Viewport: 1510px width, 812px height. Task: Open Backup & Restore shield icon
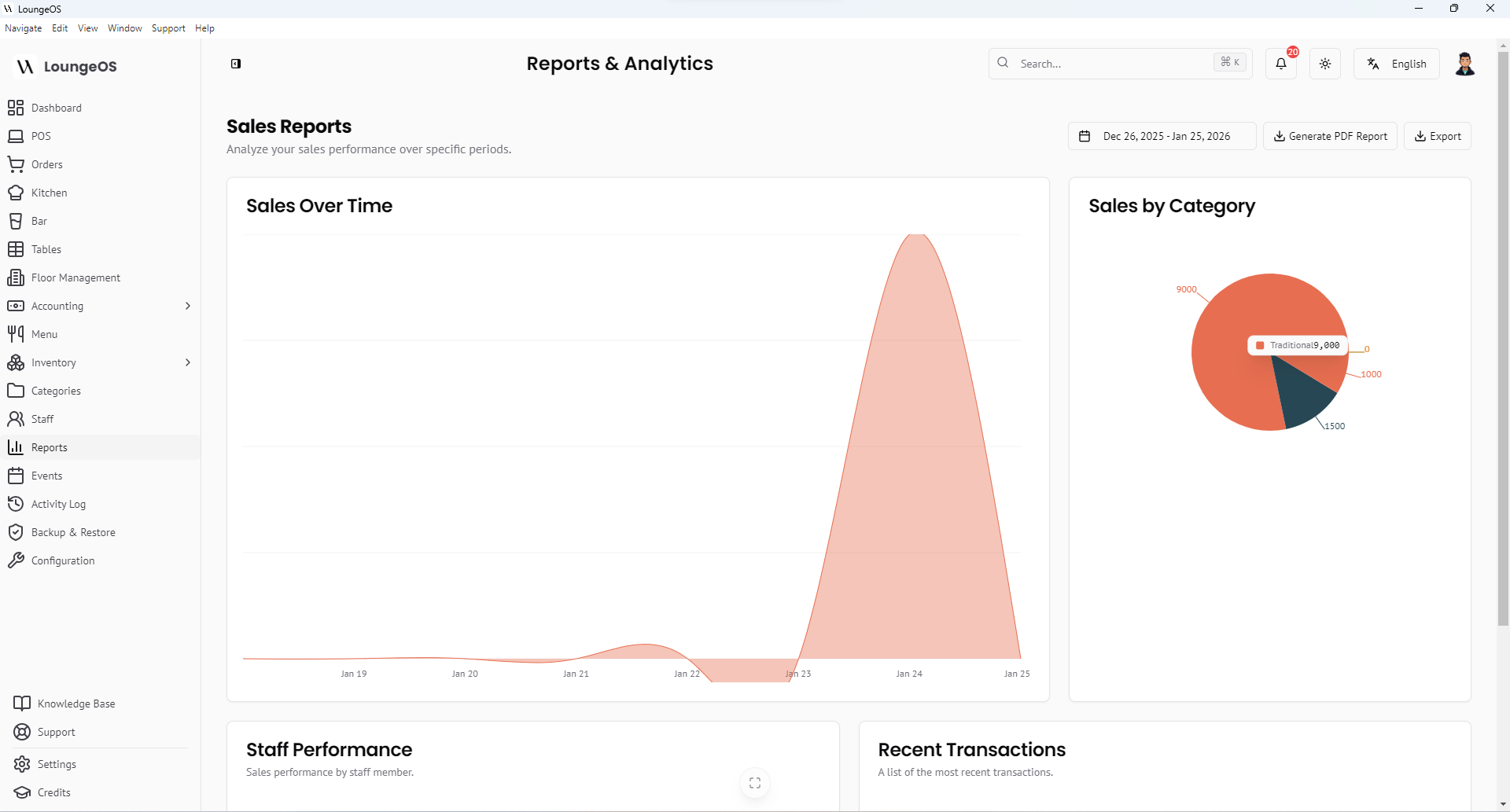16,532
